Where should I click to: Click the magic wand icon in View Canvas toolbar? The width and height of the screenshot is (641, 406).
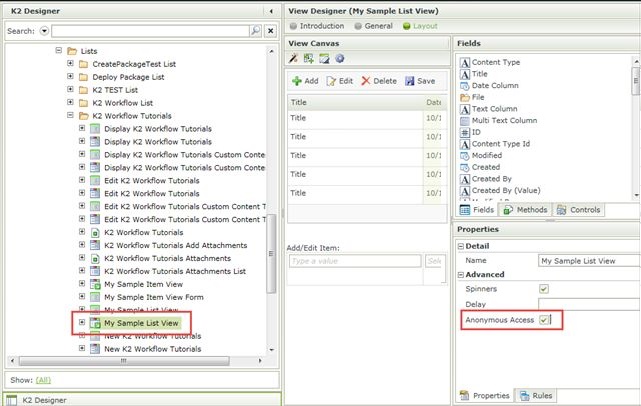click(x=293, y=58)
